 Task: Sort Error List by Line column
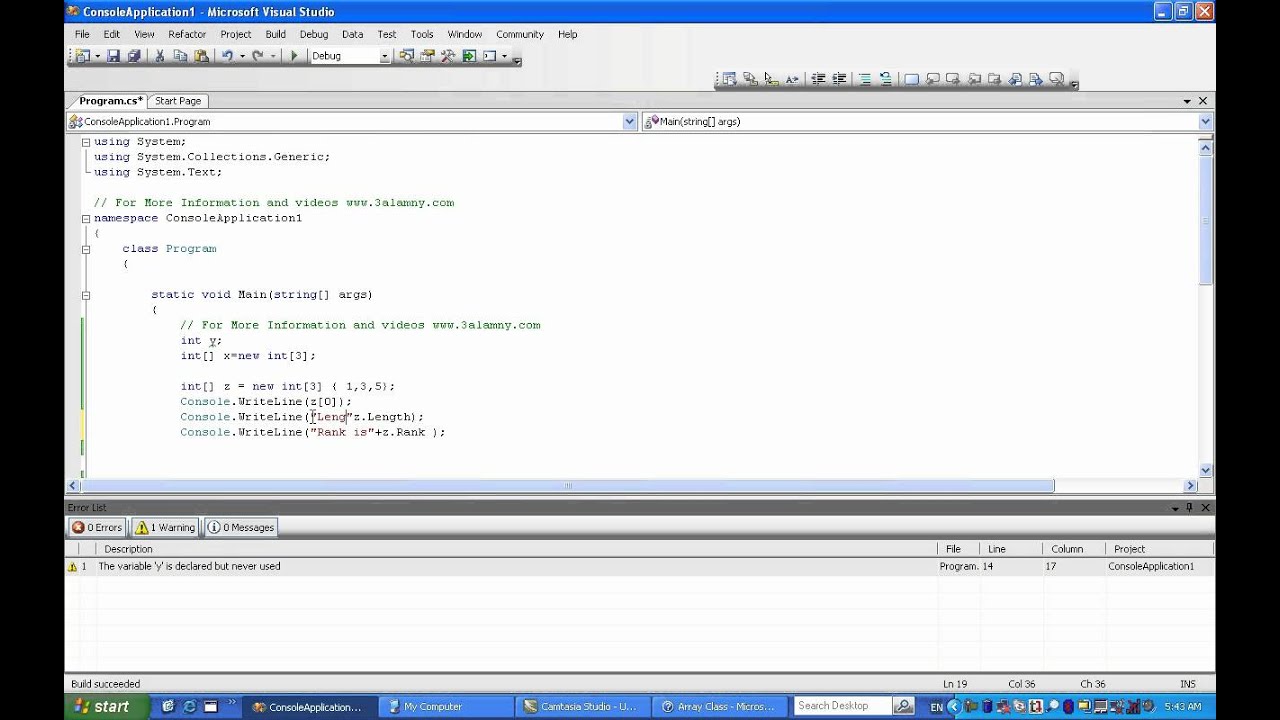1012,549
